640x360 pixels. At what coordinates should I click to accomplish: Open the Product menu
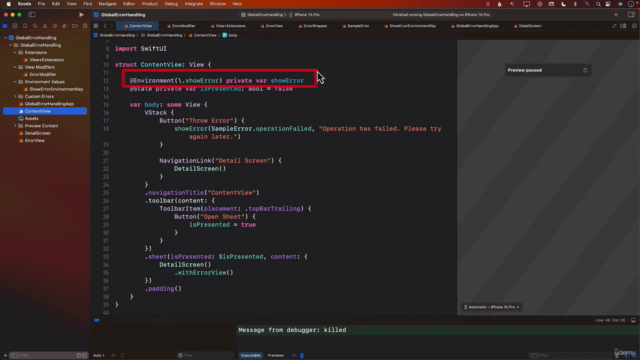(149, 4)
